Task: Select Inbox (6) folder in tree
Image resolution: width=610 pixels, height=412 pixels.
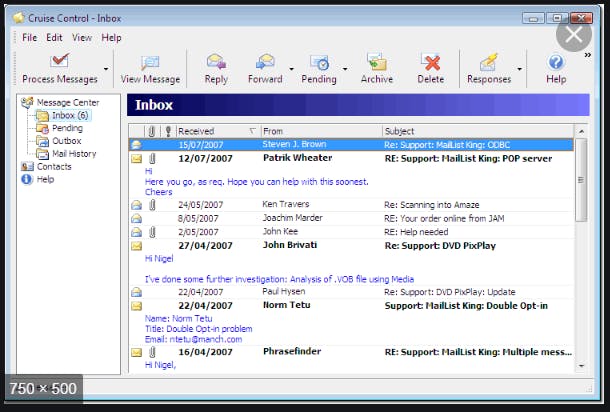Action: (70, 116)
